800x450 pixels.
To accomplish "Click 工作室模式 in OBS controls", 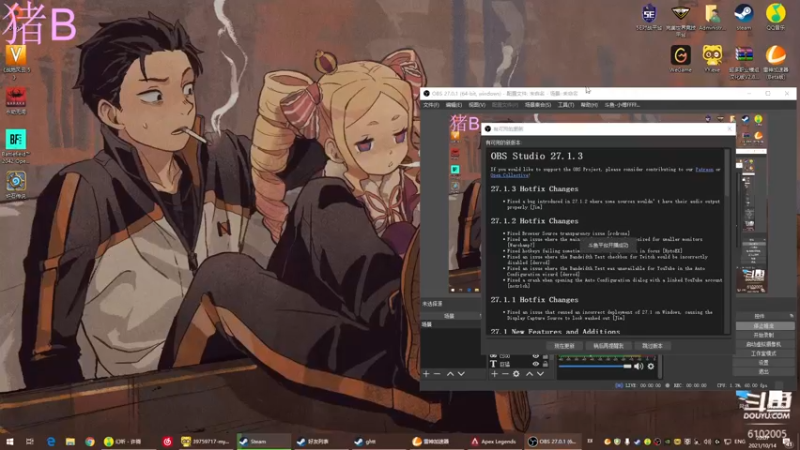I will 764,354.
